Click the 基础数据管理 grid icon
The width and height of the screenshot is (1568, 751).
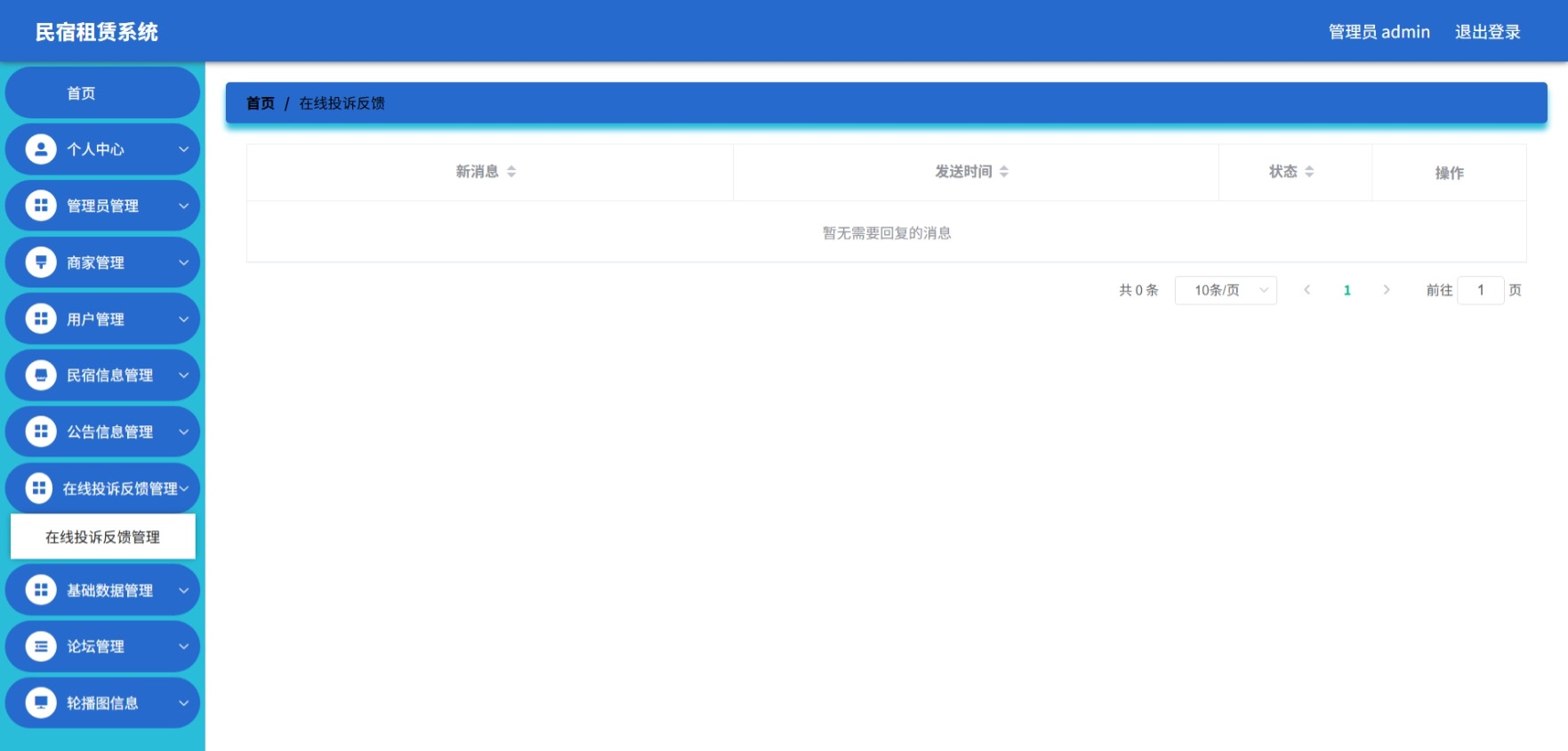coord(41,590)
